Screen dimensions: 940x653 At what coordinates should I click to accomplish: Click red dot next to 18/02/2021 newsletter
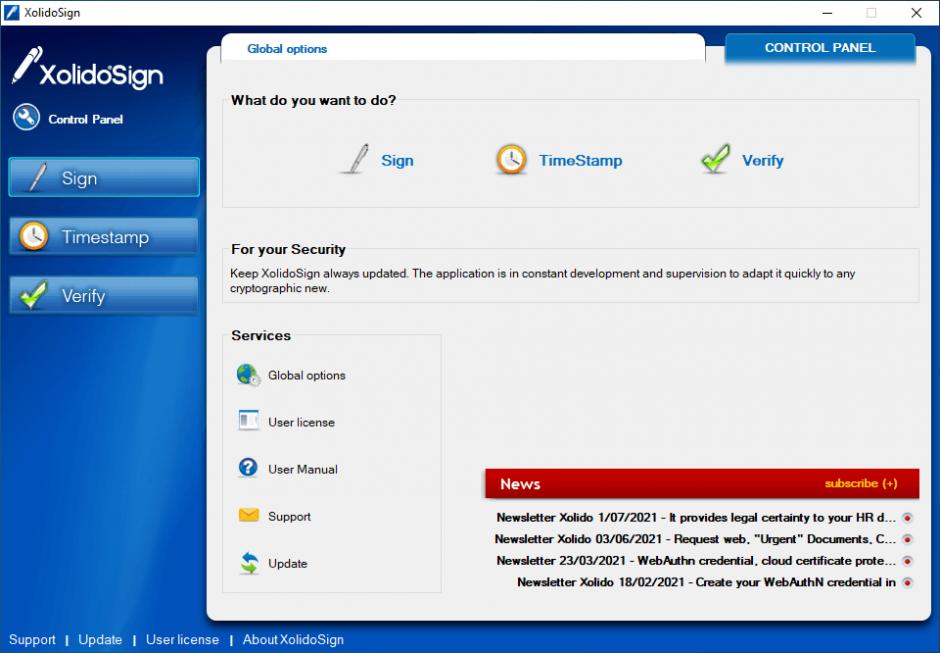908,582
